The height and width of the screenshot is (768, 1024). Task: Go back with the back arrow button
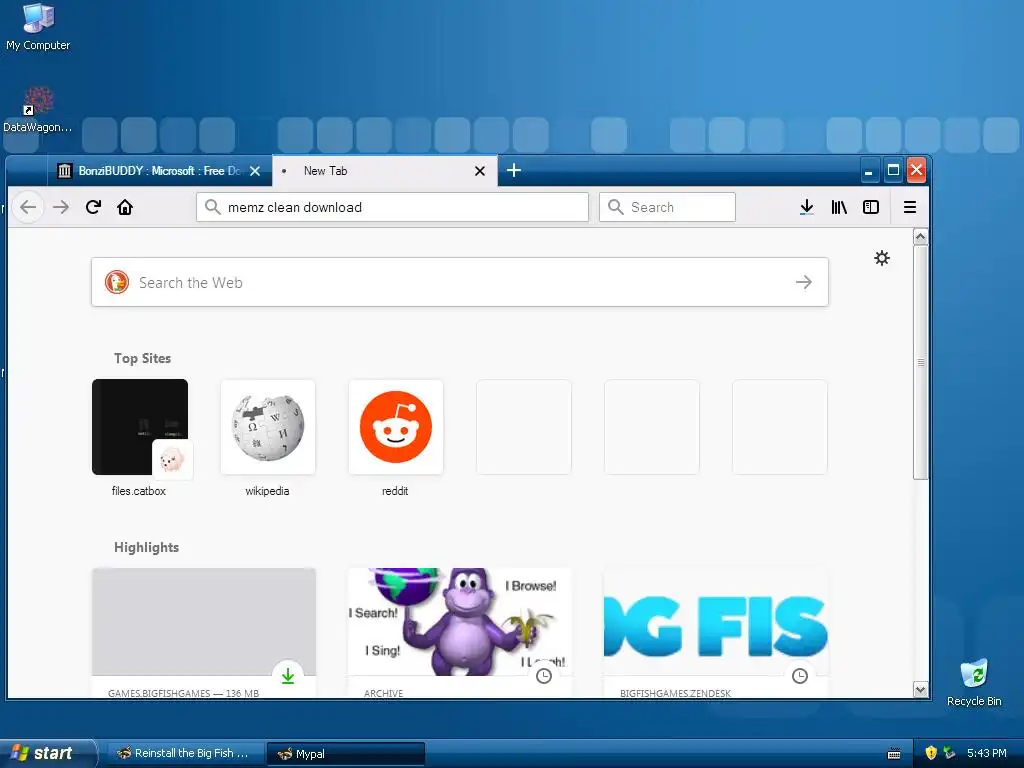coord(28,207)
